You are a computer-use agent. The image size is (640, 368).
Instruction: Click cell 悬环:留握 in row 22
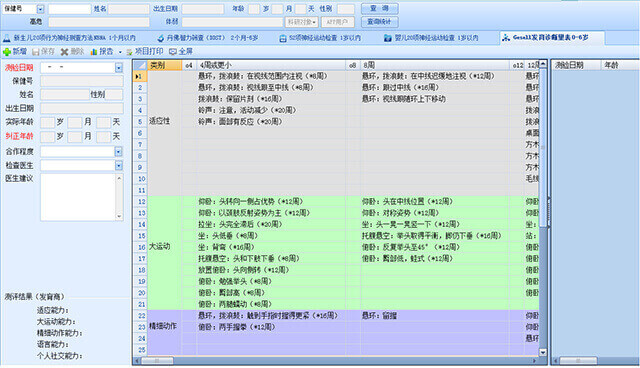pyautogui.click(x=434, y=316)
